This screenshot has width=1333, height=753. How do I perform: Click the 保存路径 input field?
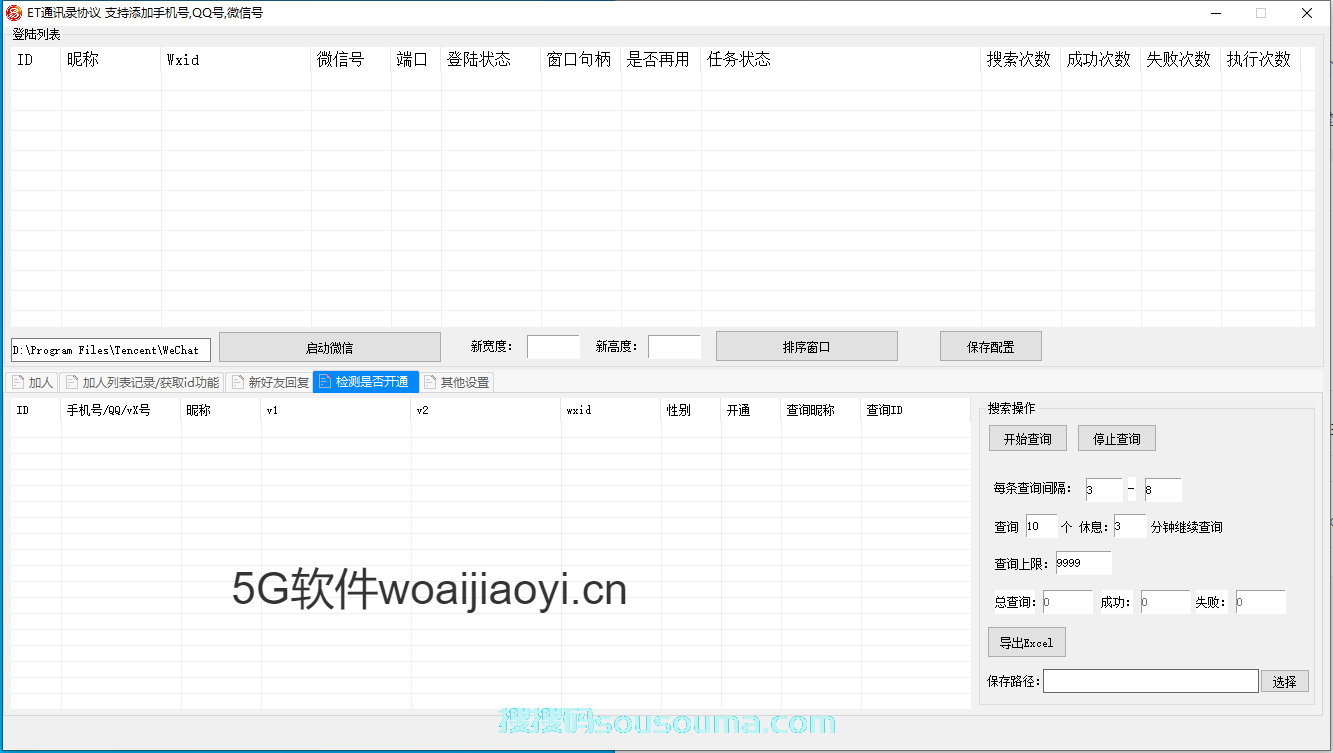1150,681
